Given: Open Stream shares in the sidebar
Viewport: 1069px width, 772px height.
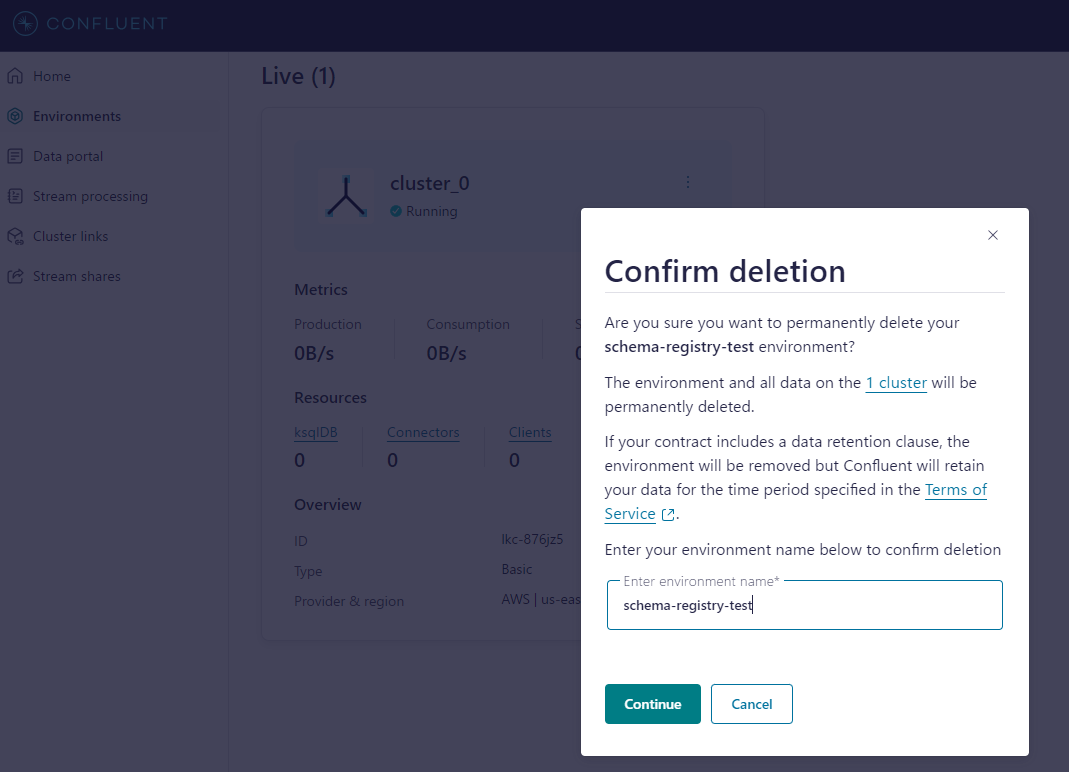Looking at the screenshot, I should pyautogui.click(x=76, y=276).
